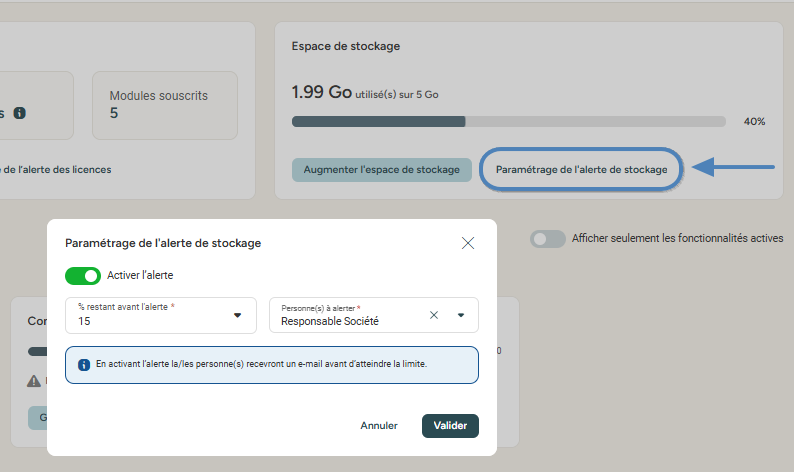The image size is (794, 472).
Task: Click the warning triangle icon at left edge
Action: click(34, 380)
